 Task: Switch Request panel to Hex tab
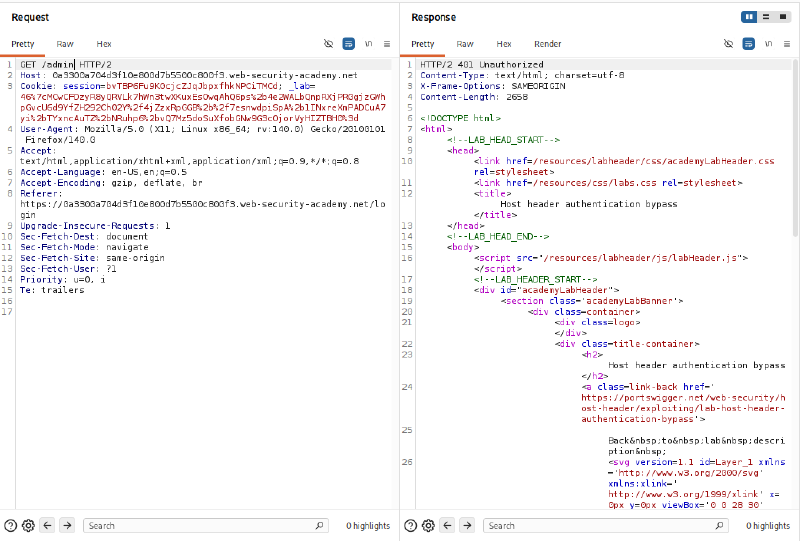point(104,44)
